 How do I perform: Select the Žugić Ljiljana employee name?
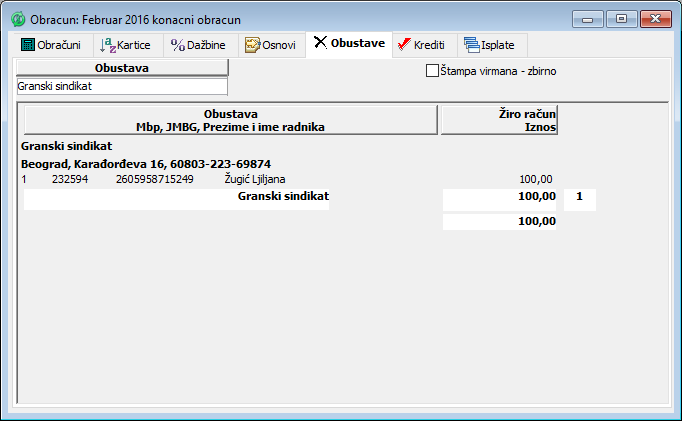255,179
